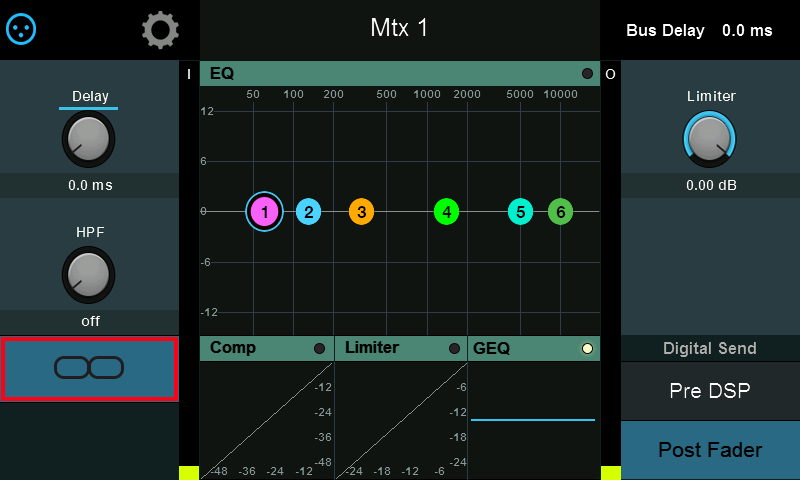
Task: Toggle the Comp enable indicator
Action: click(x=319, y=348)
